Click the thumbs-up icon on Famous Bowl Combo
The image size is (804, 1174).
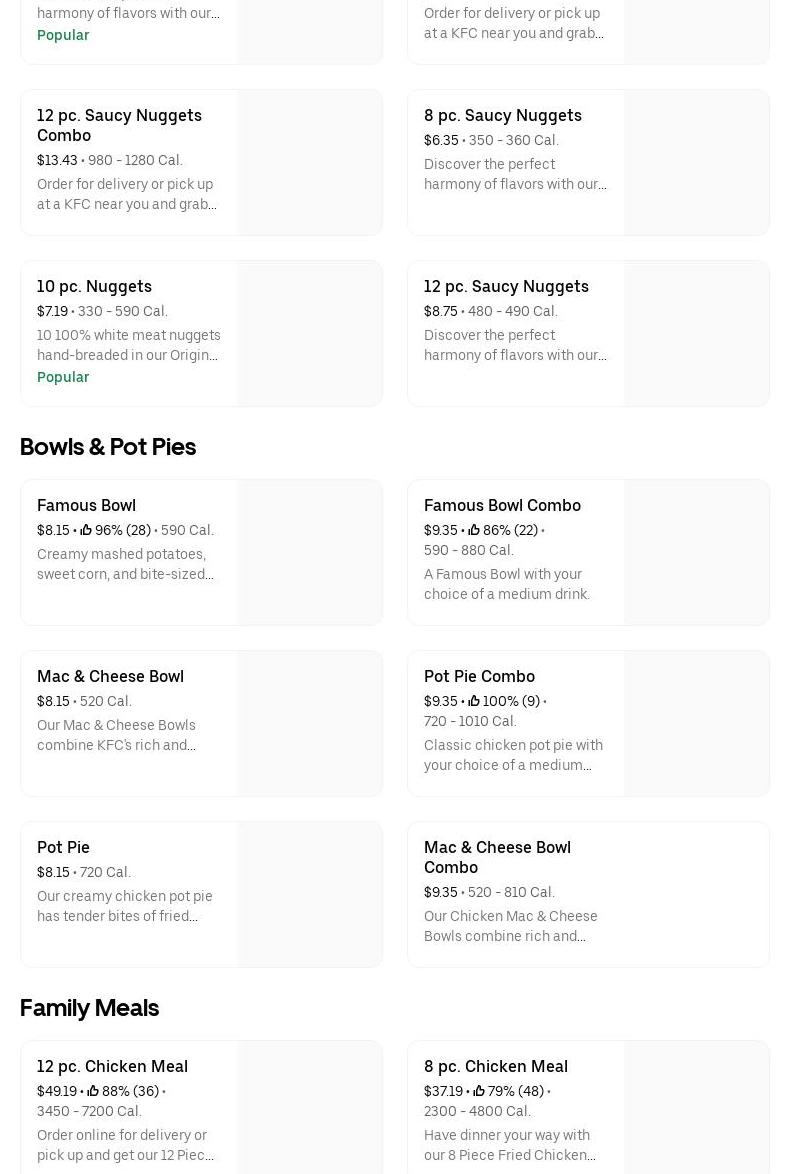pos(474,530)
